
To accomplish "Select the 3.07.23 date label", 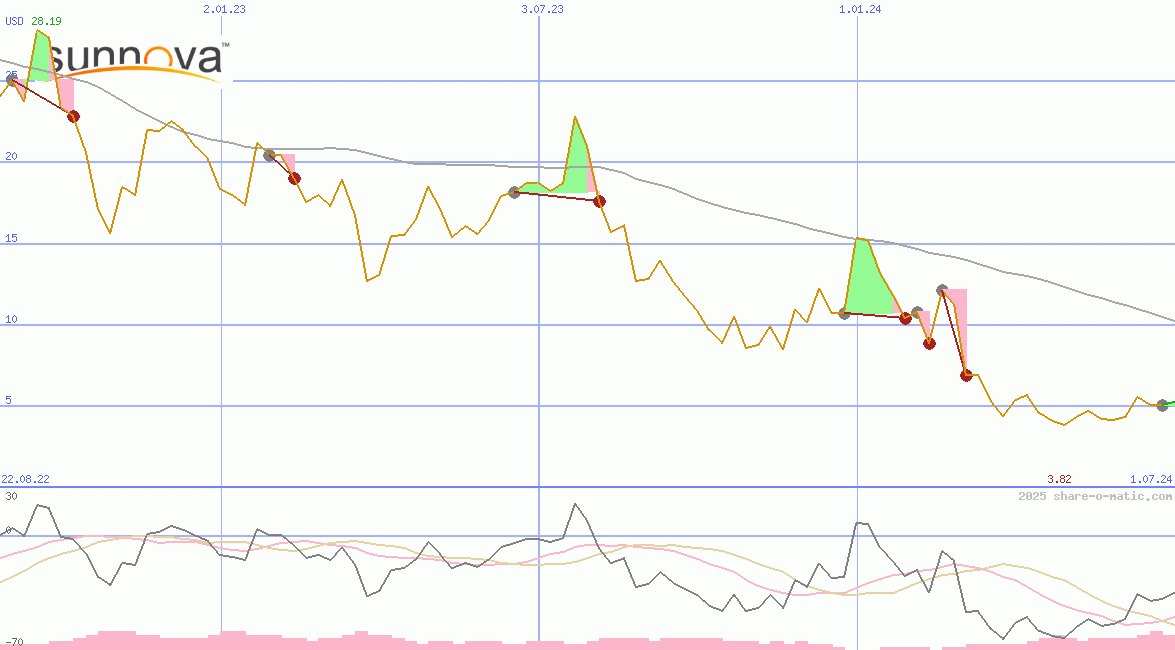I will (x=543, y=9).
